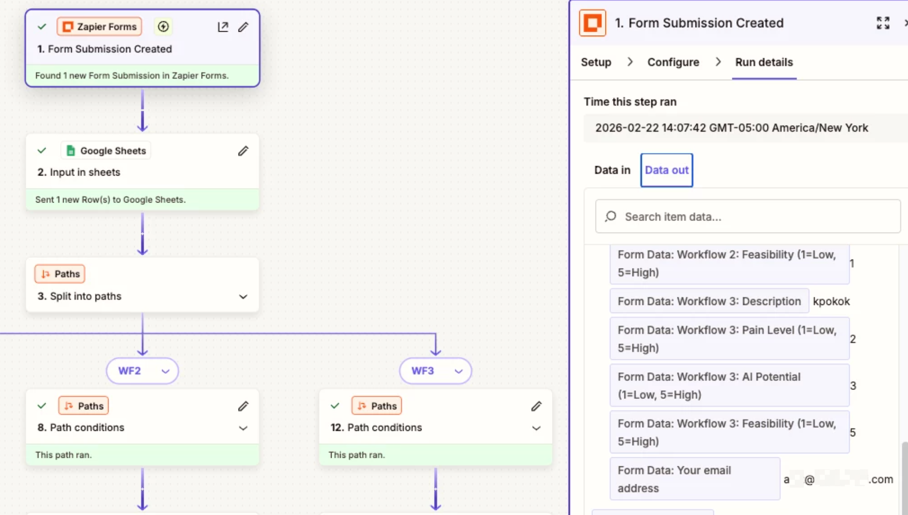Expand step 8 Path conditions chevron
This screenshot has width=908, height=515.
click(x=243, y=428)
